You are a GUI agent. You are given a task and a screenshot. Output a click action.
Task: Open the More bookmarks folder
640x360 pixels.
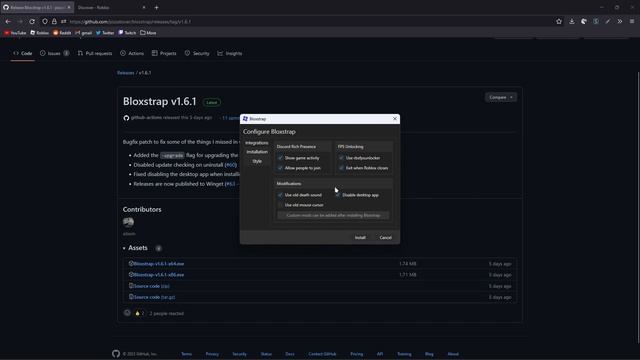click(148, 33)
